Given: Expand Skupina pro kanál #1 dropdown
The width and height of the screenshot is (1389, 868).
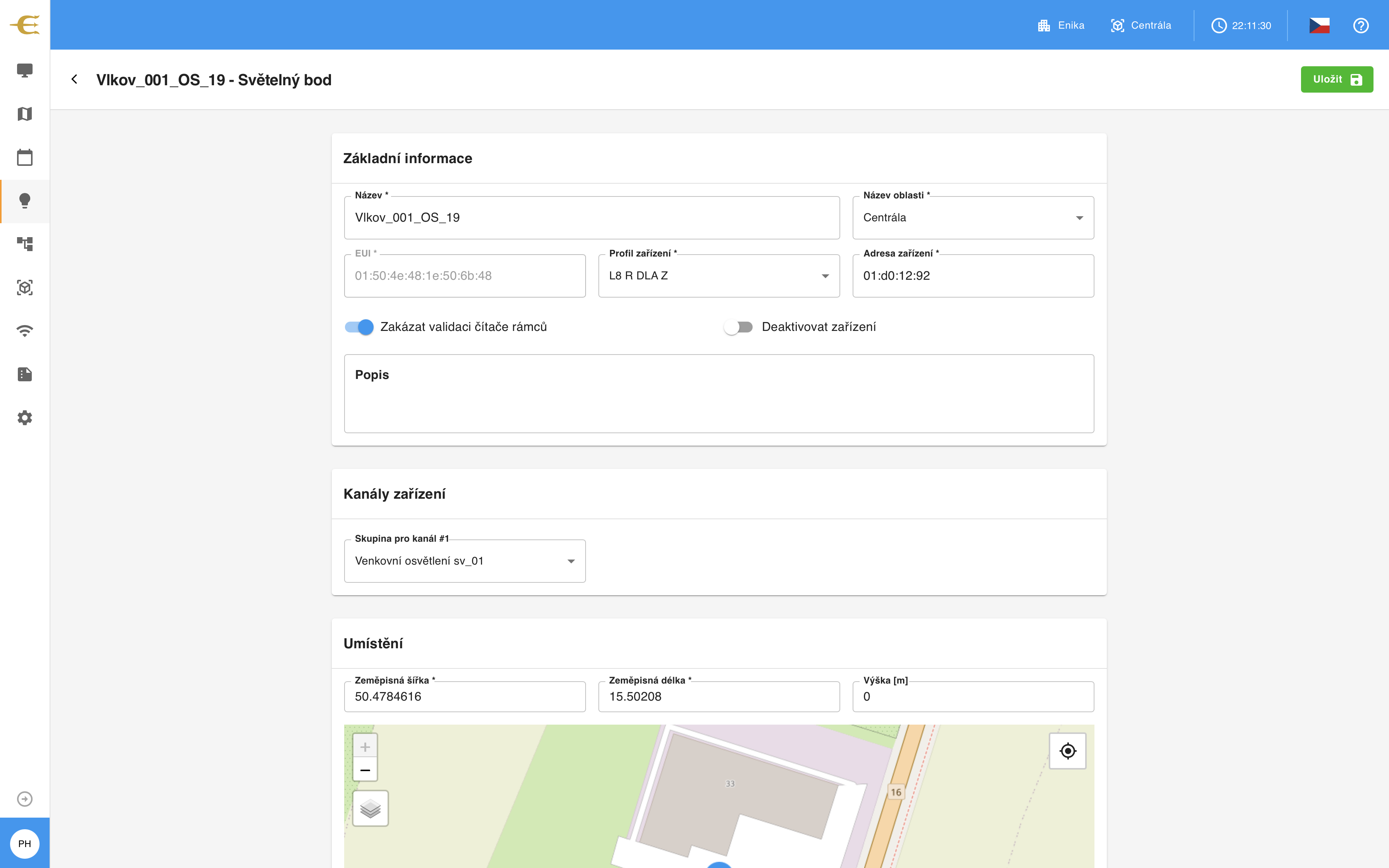Looking at the screenshot, I should coord(464,561).
